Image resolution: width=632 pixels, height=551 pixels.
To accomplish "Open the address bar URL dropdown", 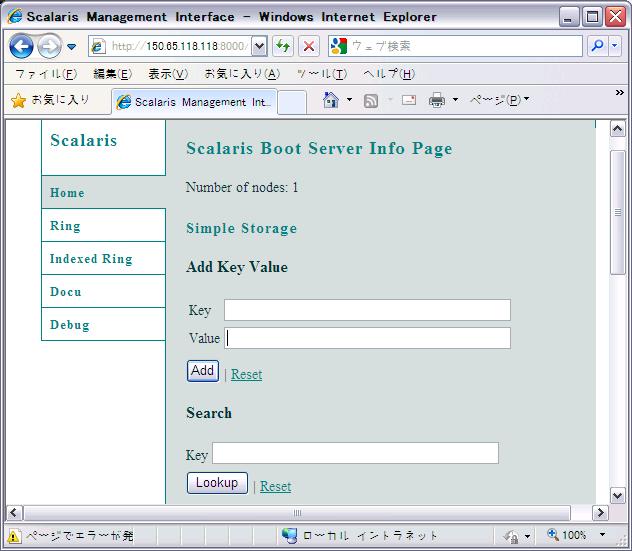I will (259, 46).
